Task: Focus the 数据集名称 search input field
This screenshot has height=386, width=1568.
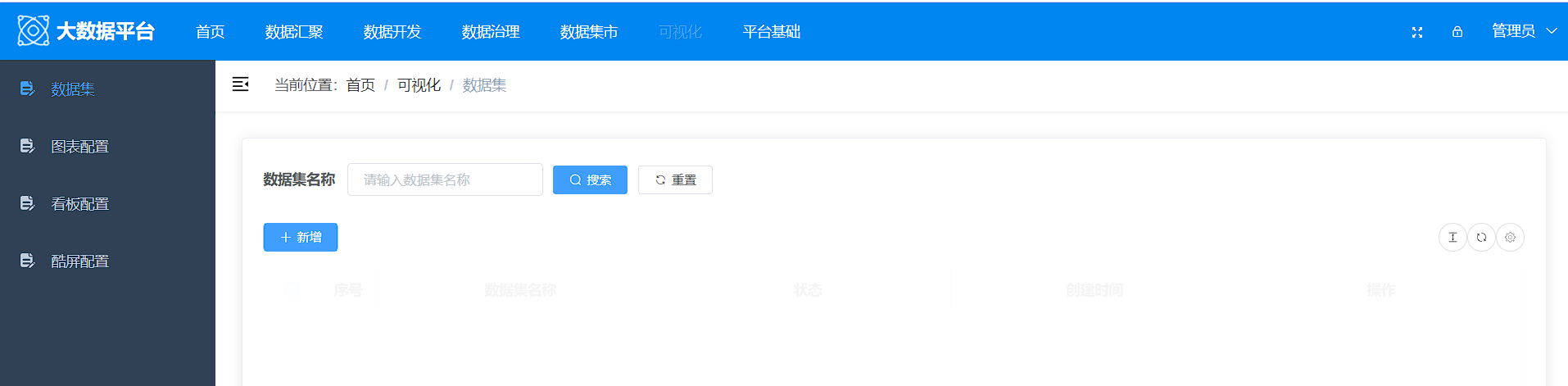Action: [445, 179]
